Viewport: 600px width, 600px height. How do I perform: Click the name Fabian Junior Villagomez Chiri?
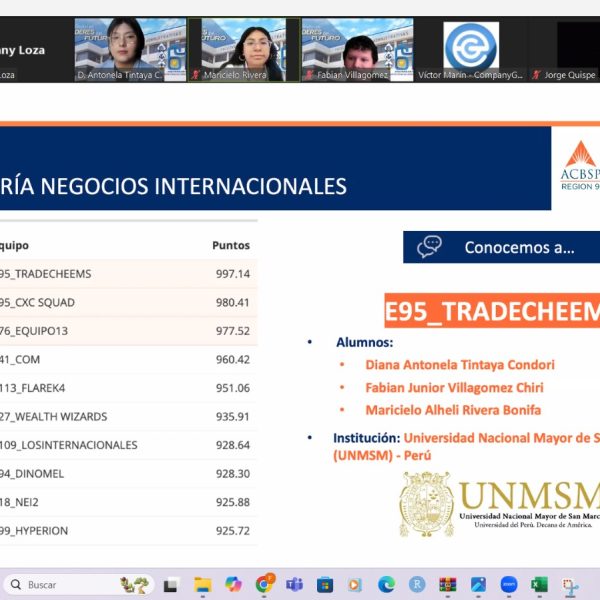(454, 388)
